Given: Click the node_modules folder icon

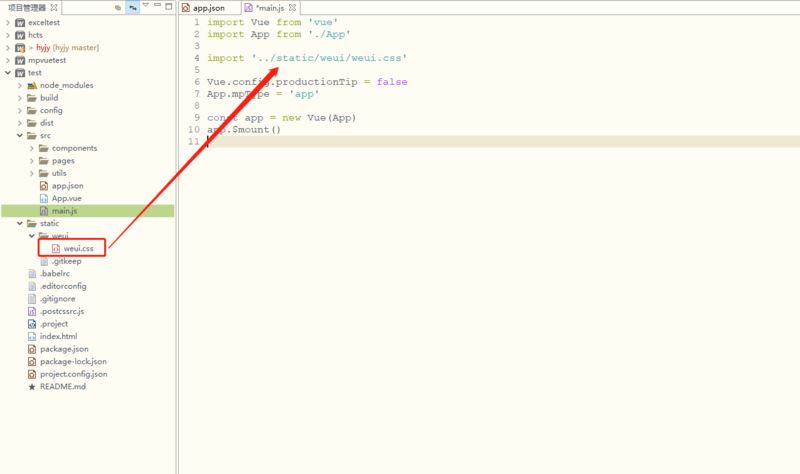Looking at the screenshot, I should pyautogui.click(x=32, y=85).
